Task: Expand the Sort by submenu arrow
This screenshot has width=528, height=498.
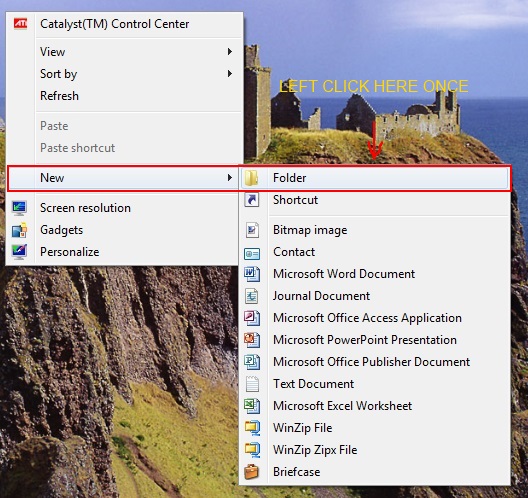Action: 230,73
